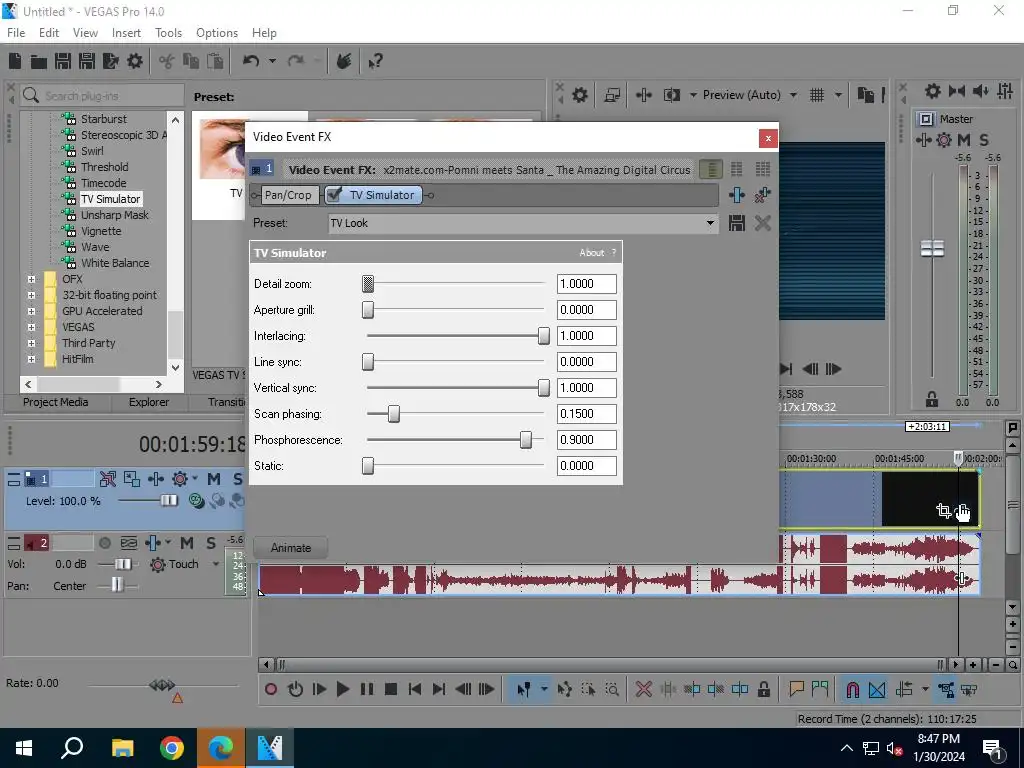The image size is (1024, 768).
Task: Open Undo history dropdown arrow
Action: click(x=272, y=61)
